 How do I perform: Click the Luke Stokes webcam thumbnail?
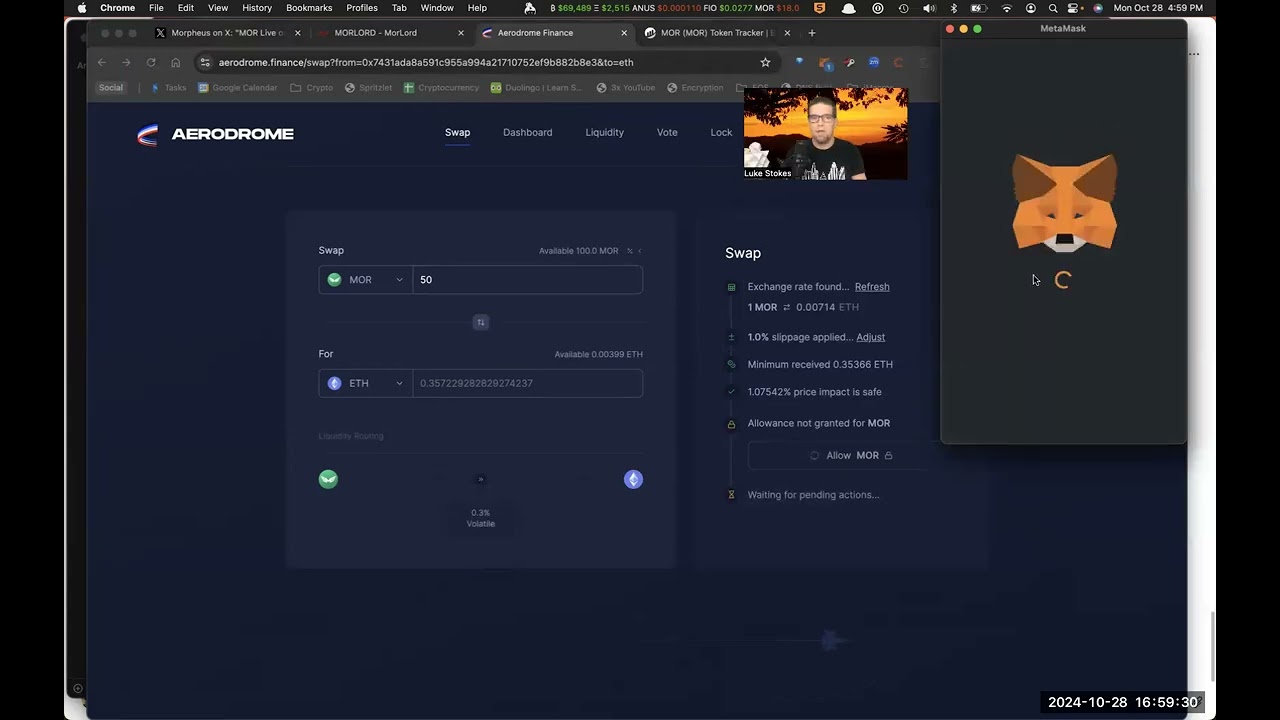(x=826, y=134)
